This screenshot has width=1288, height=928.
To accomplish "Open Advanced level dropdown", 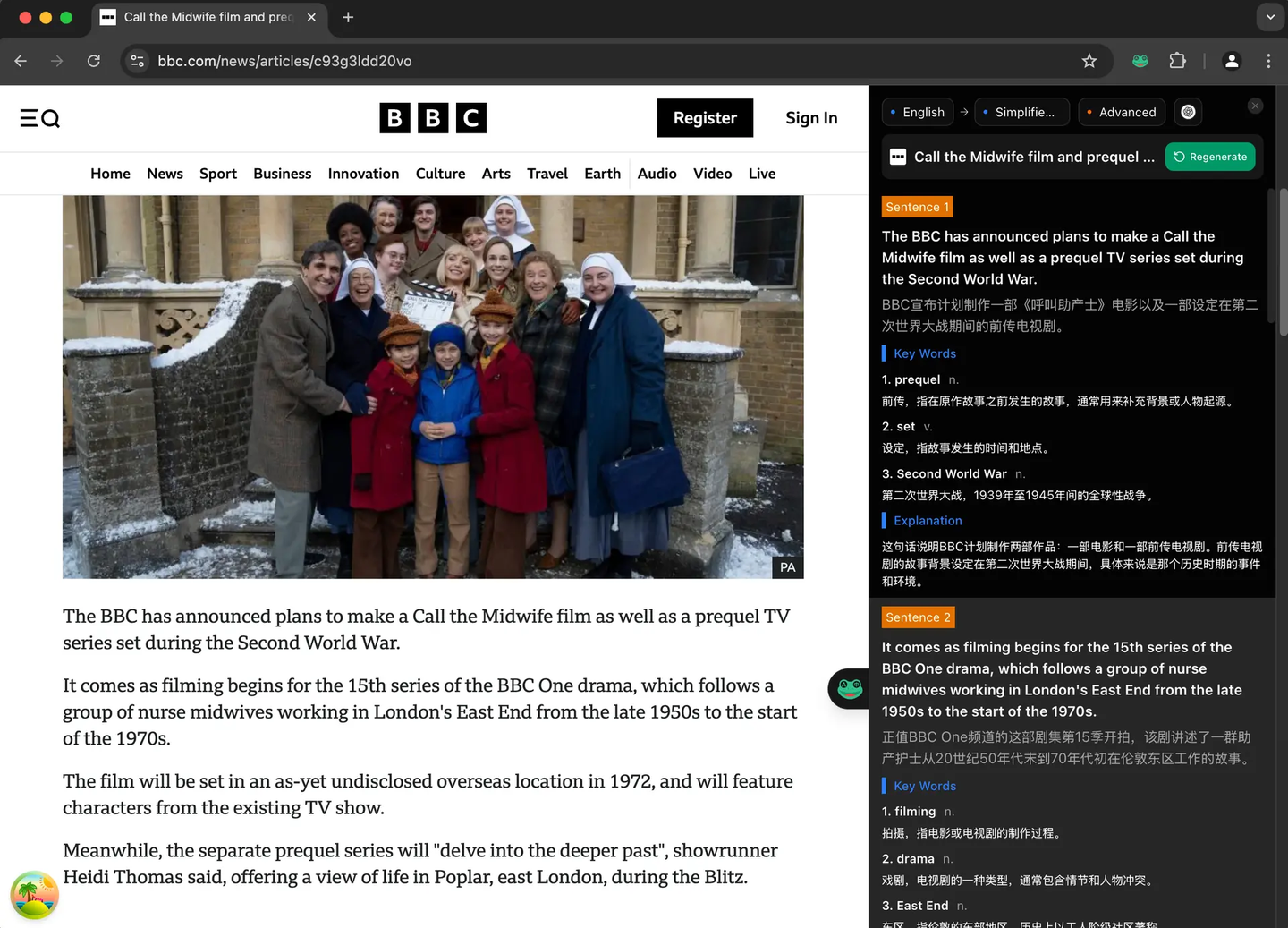I will [x=1122, y=112].
